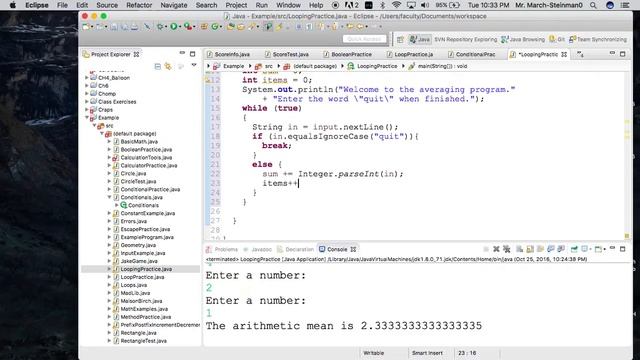Minimize the Project Explorer view
Screen dimensions: 640x360
click(182, 53)
